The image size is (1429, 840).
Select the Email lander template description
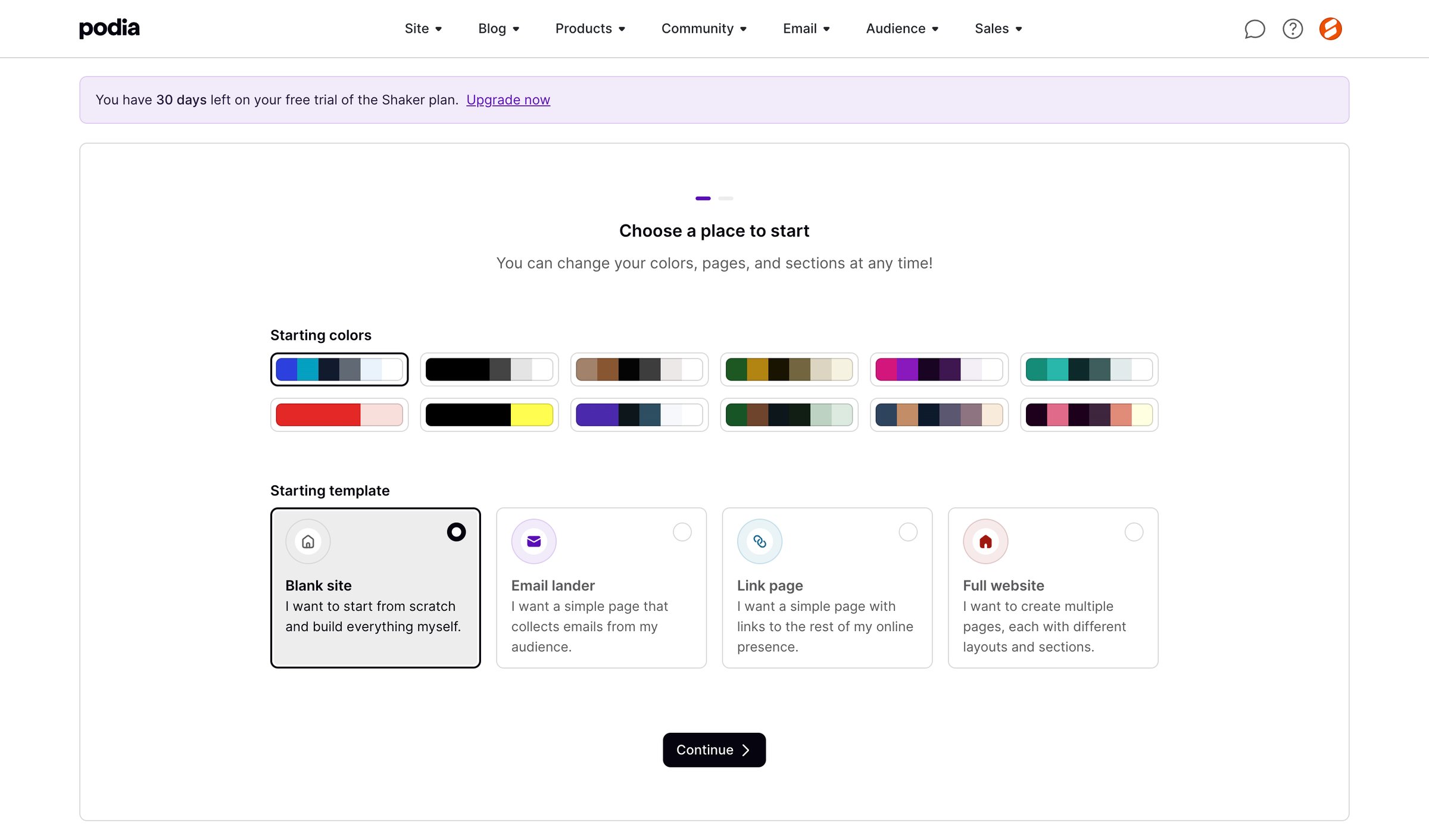(589, 626)
